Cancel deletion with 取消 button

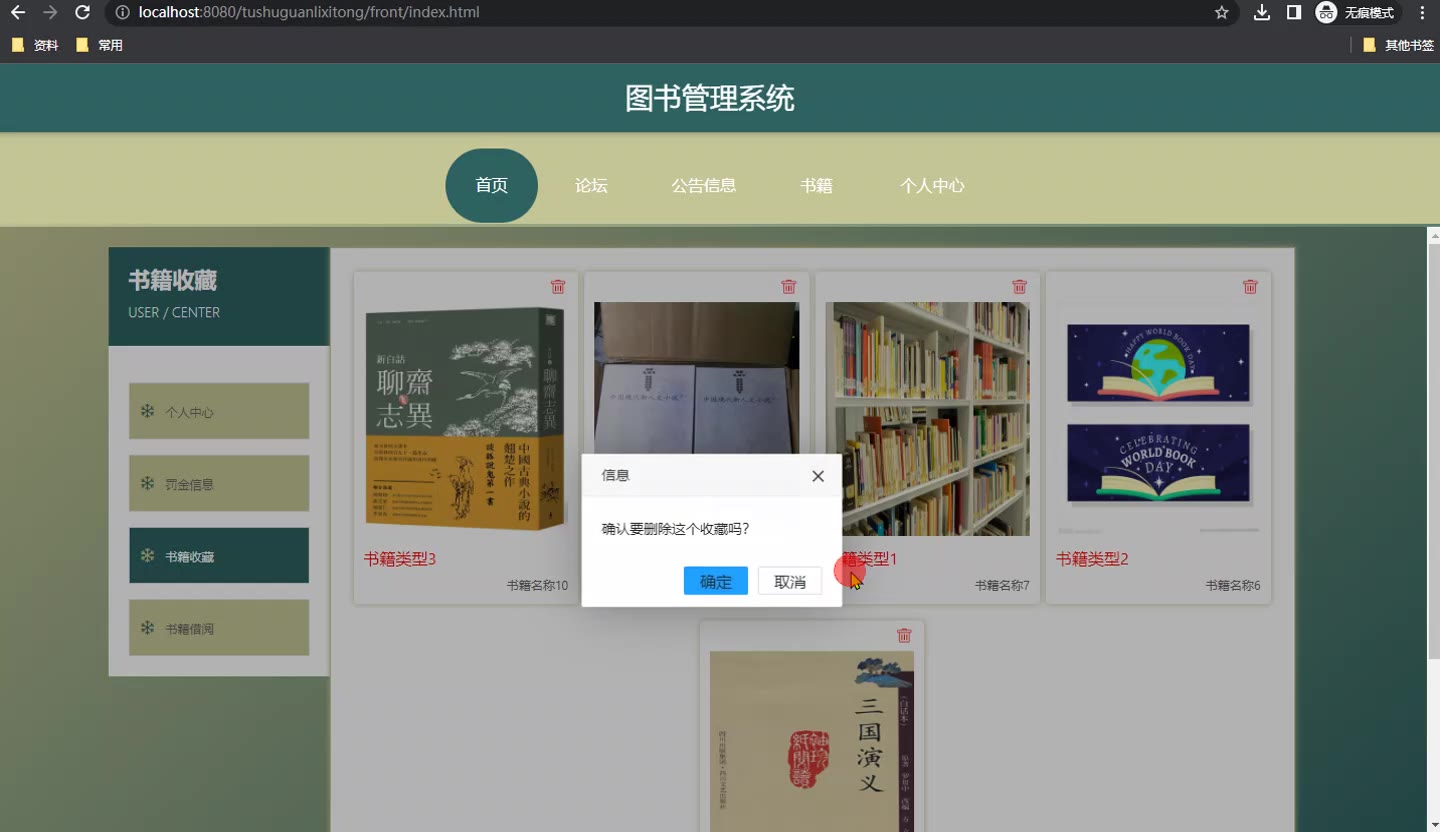(x=790, y=581)
